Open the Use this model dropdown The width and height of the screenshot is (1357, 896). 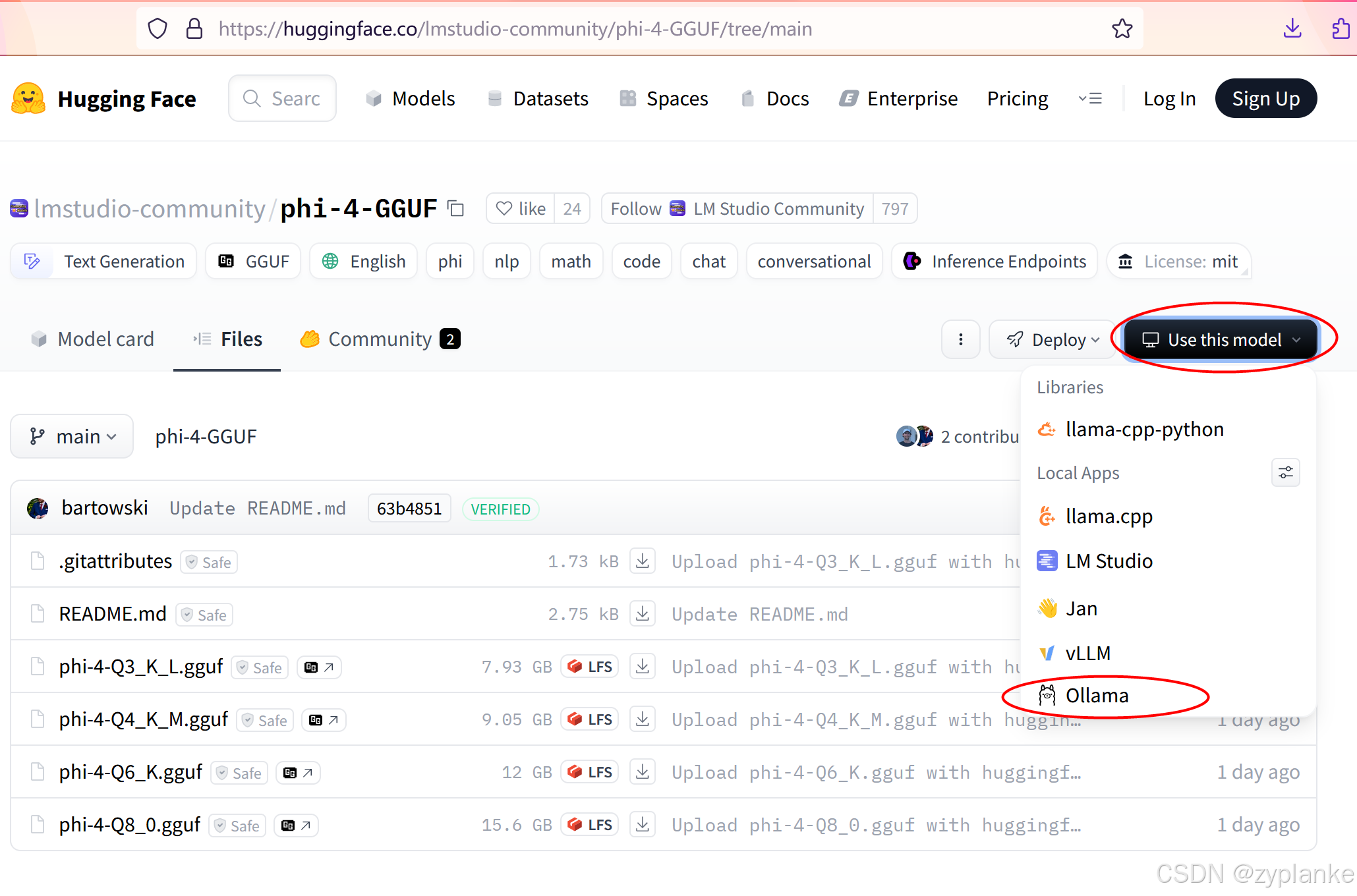click(1221, 339)
